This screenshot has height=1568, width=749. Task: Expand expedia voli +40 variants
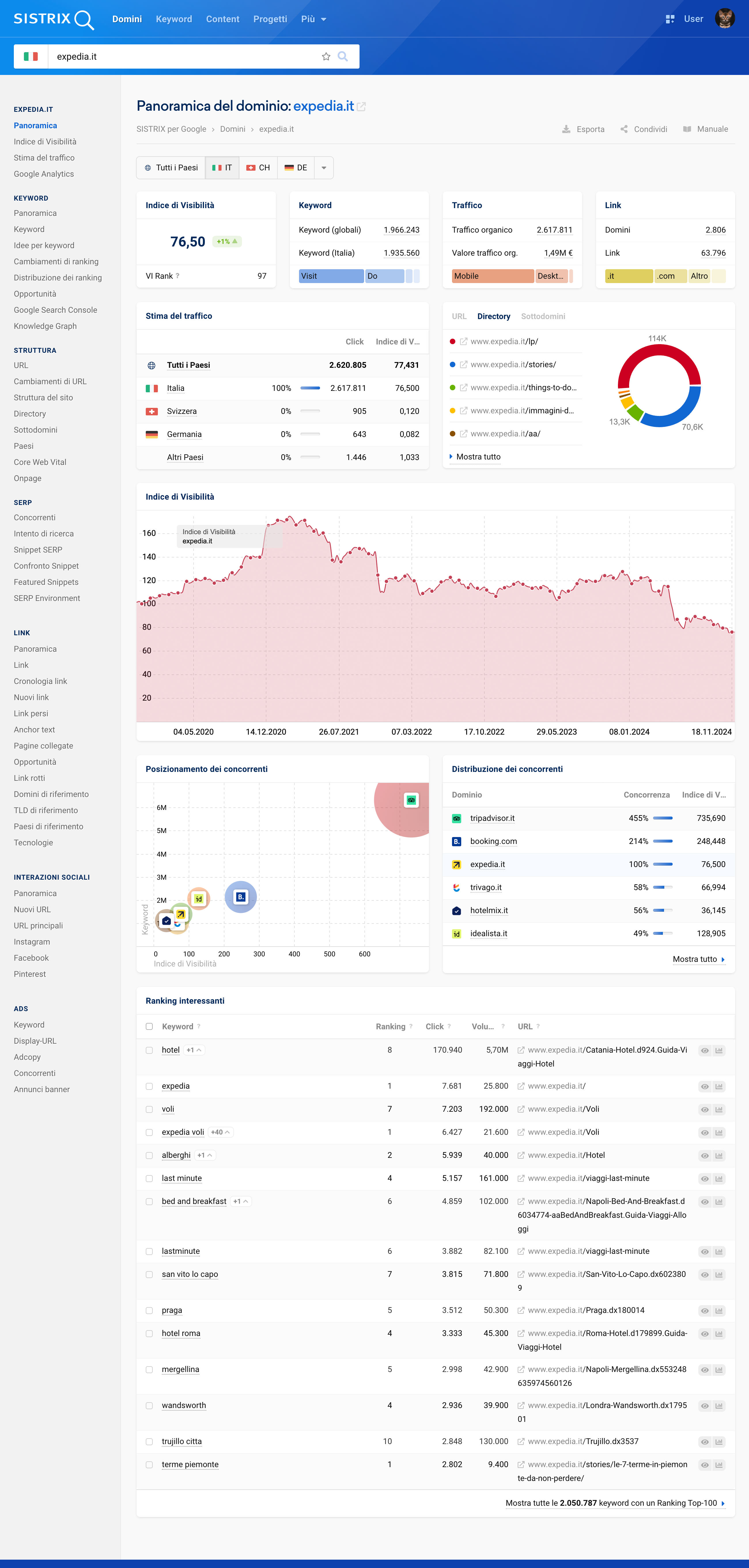220,1132
